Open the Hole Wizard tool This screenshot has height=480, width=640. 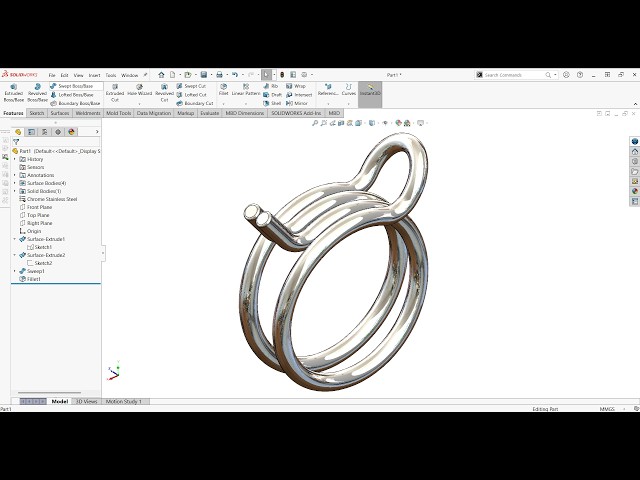140,91
